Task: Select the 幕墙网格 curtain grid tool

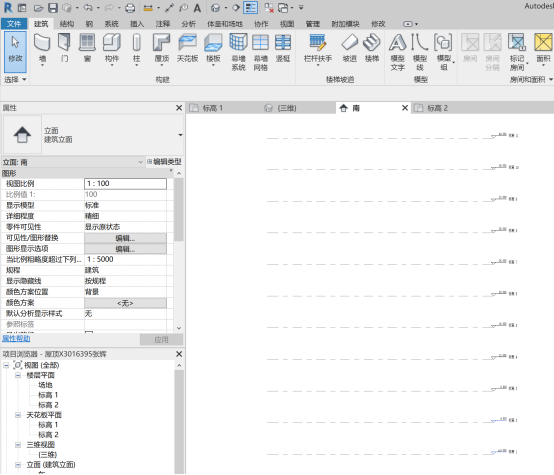Action: (260, 51)
